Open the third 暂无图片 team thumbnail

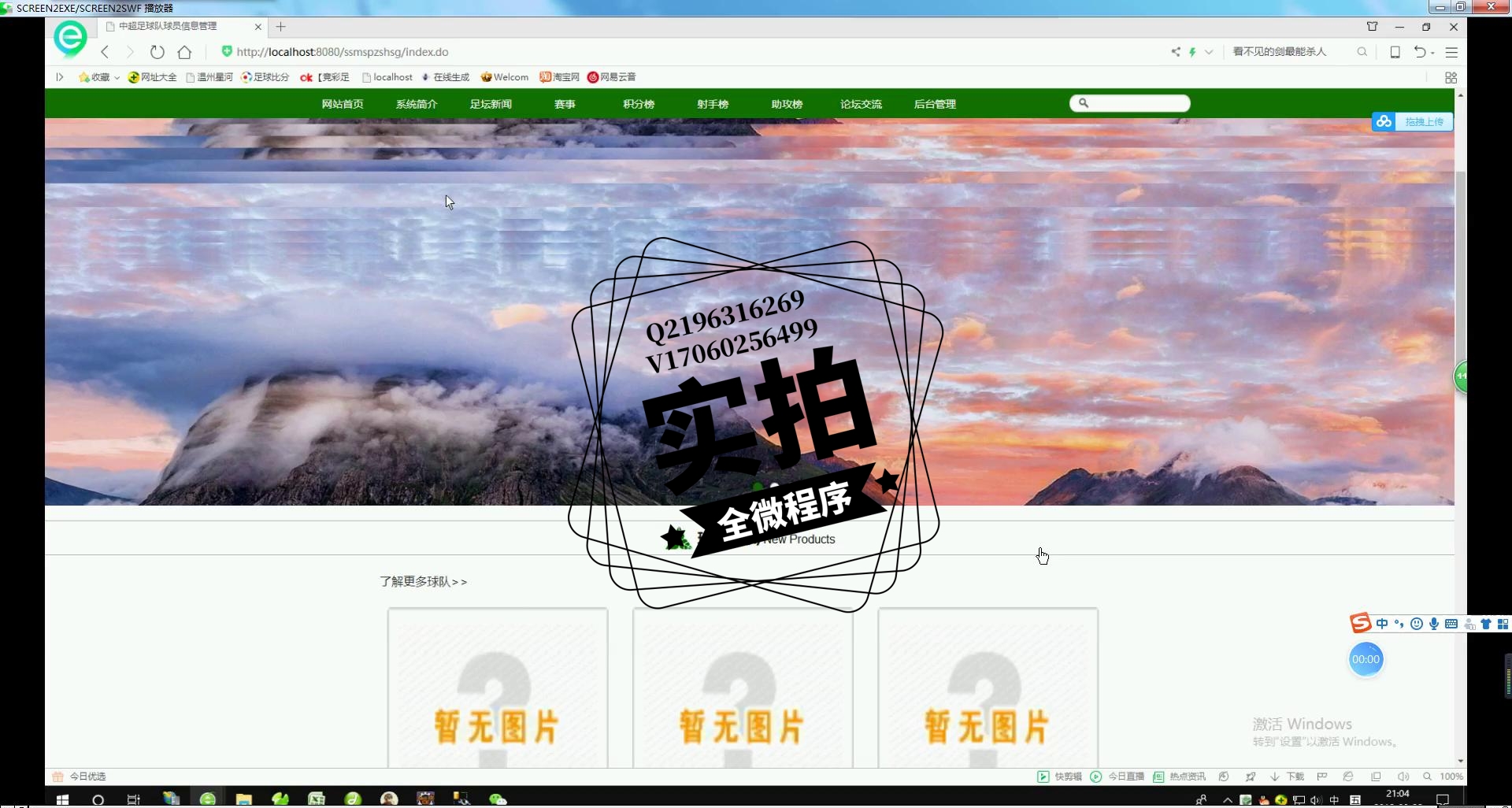pos(988,688)
